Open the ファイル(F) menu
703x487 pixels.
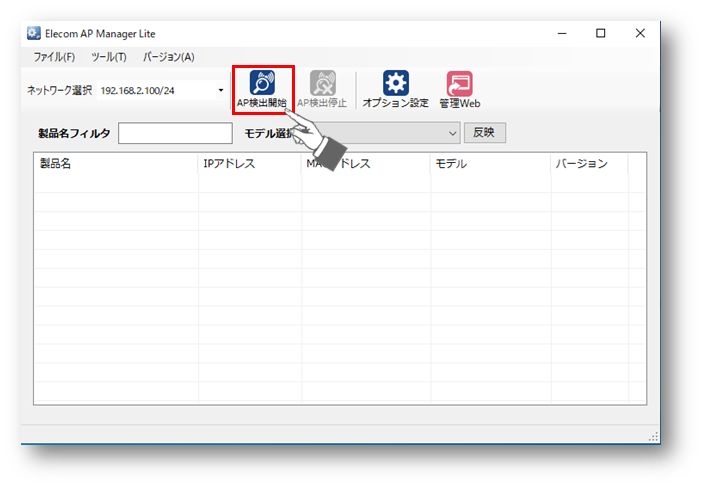pos(54,57)
